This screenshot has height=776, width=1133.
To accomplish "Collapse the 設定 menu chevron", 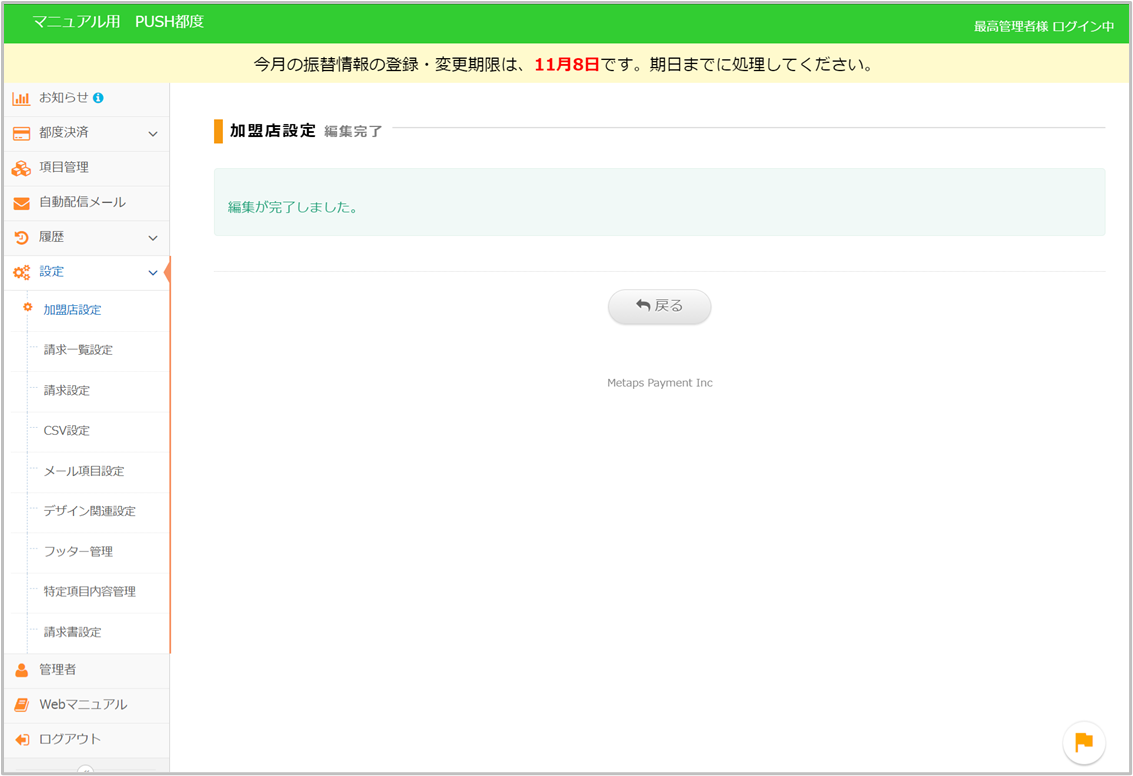I will [x=153, y=272].
